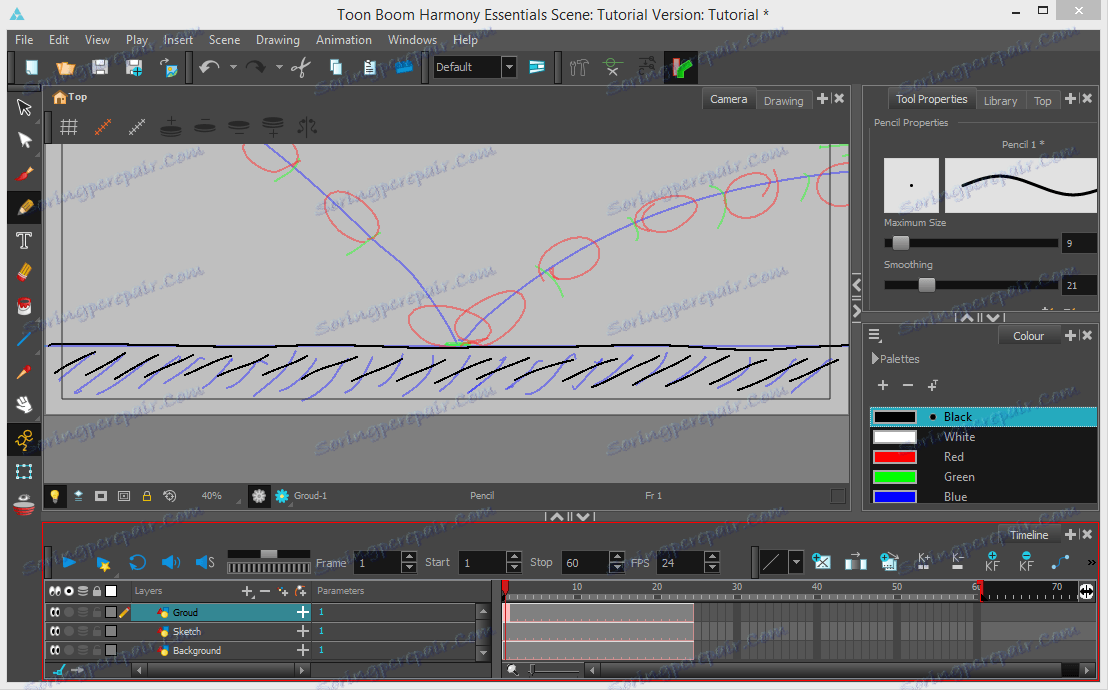This screenshot has width=1108, height=690.
Task: Open the Animation menu
Action: click(343, 40)
